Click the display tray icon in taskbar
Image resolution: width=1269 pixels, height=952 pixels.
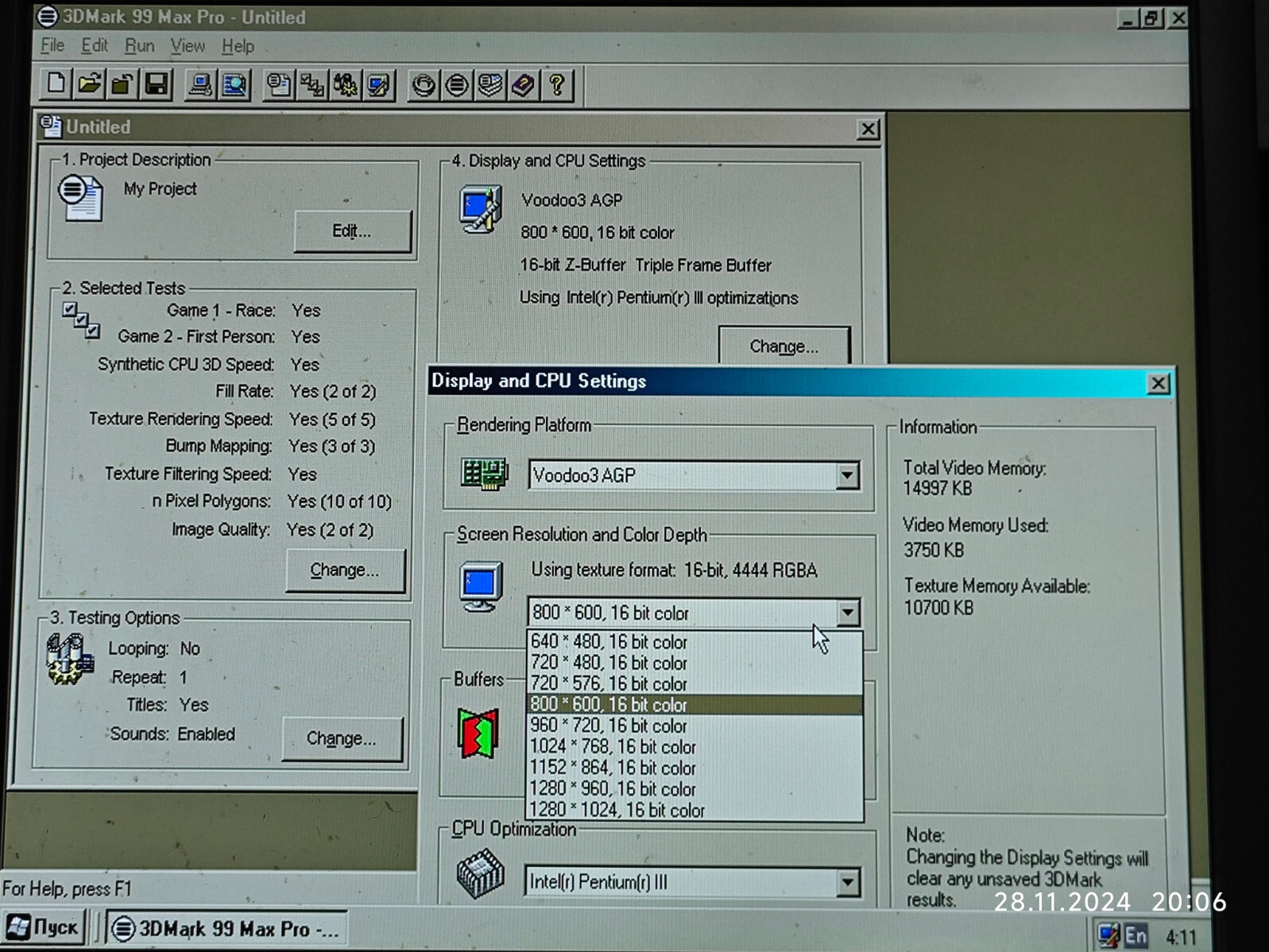point(1108,935)
